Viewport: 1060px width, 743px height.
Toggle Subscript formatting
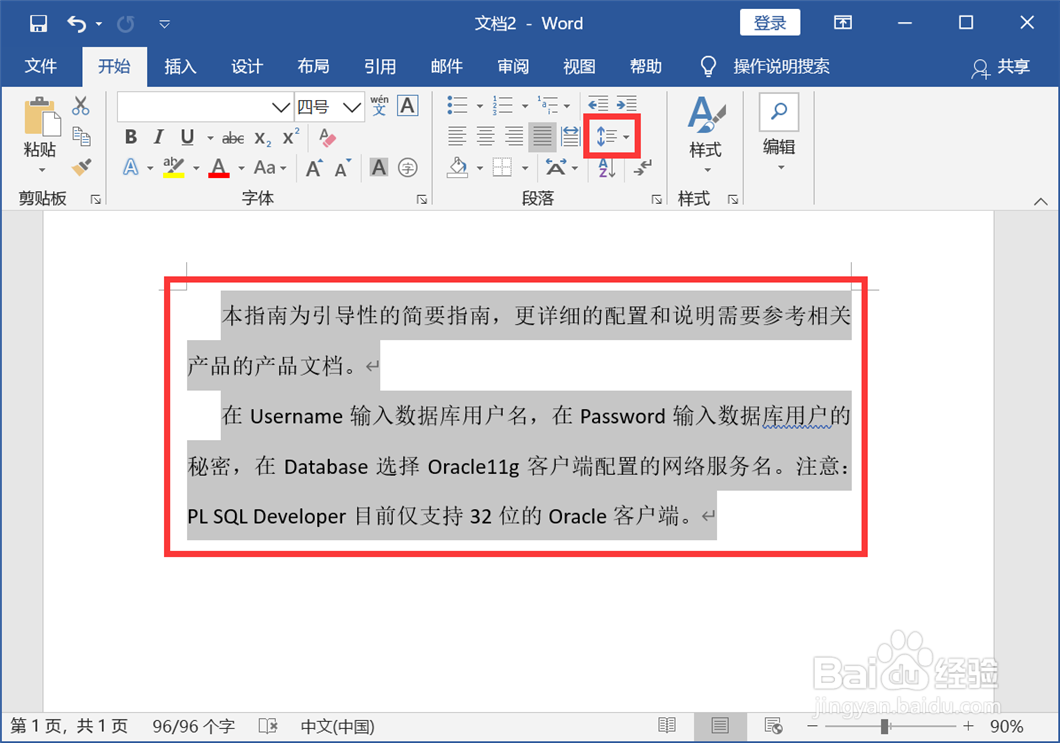[262, 138]
